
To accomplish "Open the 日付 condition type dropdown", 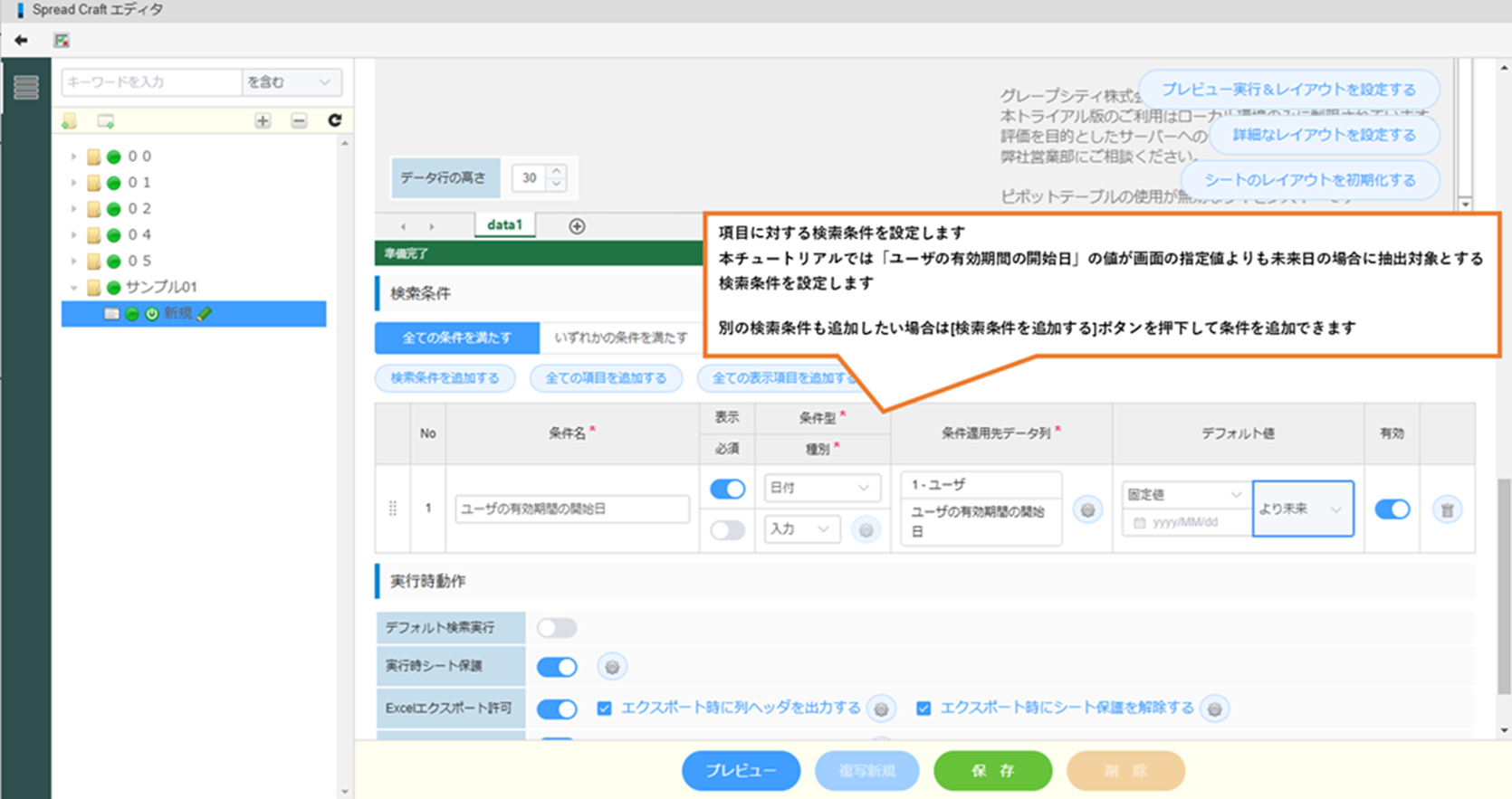I will click(x=819, y=488).
